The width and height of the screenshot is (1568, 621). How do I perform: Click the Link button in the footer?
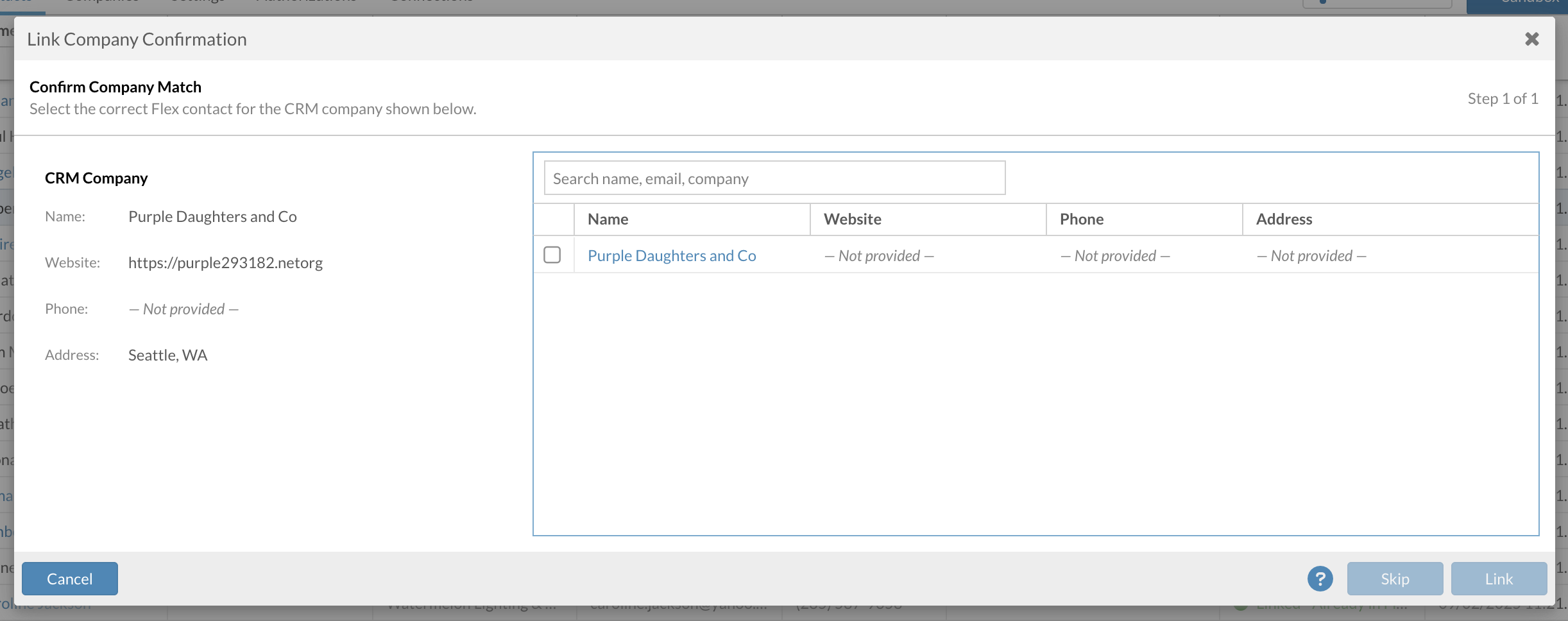click(1499, 579)
